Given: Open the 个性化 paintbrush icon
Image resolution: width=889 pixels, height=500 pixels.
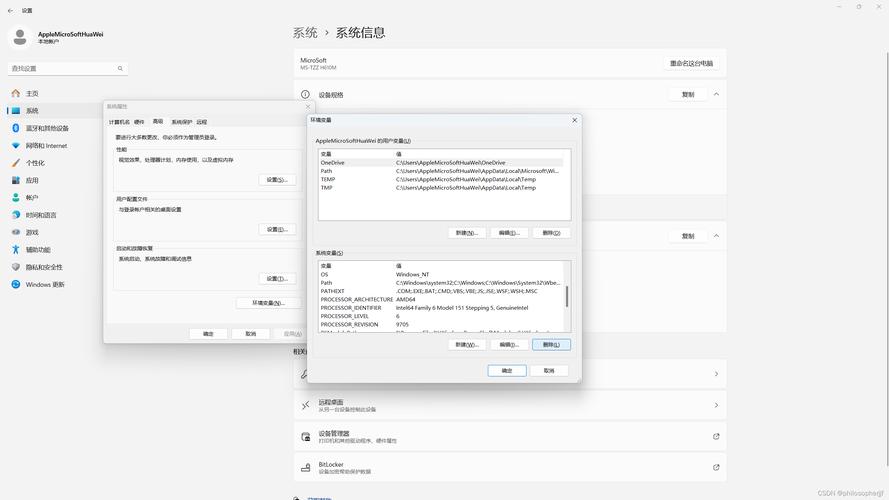Looking at the screenshot, I should [x=16, y=163].
